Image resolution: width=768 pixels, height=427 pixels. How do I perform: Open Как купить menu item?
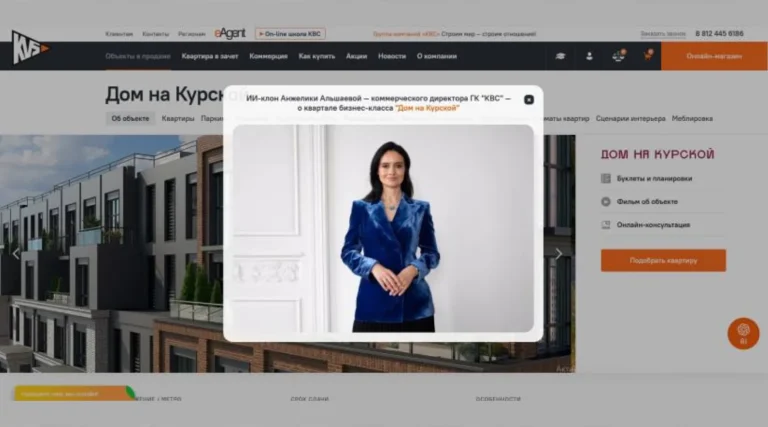click(x=317, y=56)
